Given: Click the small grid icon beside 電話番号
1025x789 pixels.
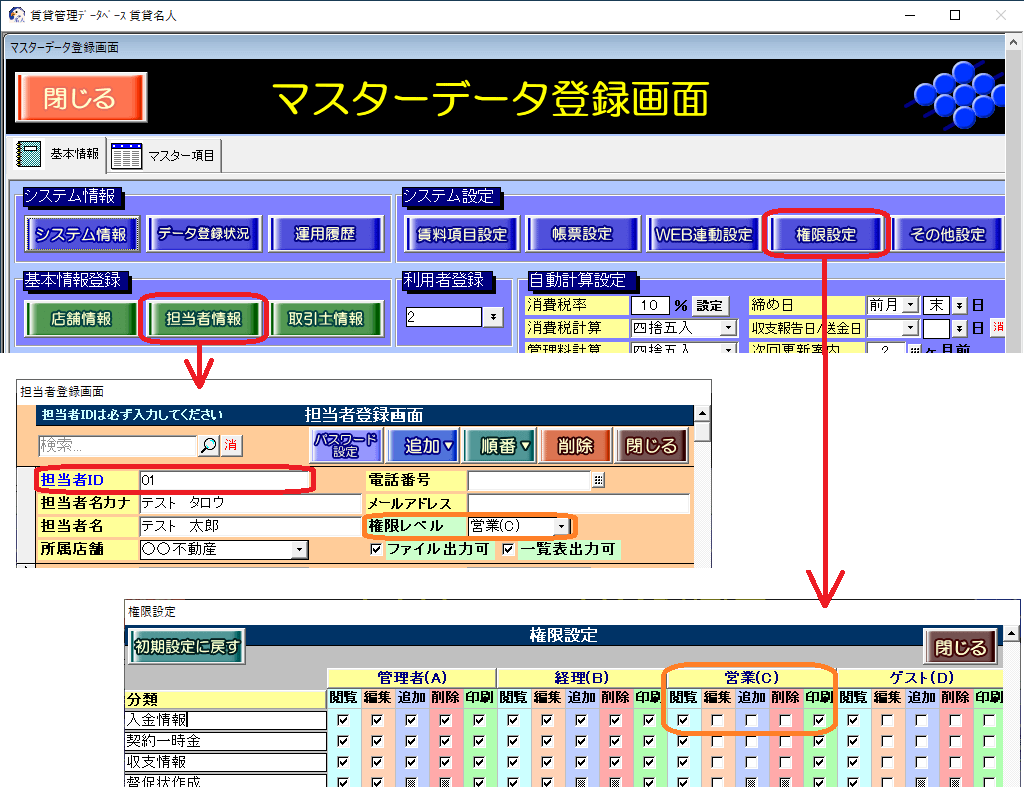Looking at the screenshot, I should pos(599,481).
